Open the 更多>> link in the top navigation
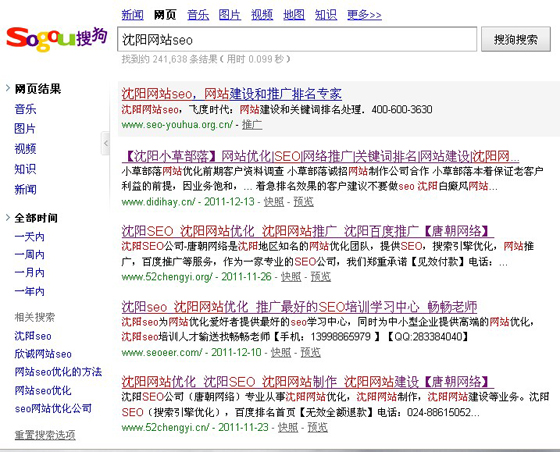Viewport: 560px width, 452px height. 364,15
